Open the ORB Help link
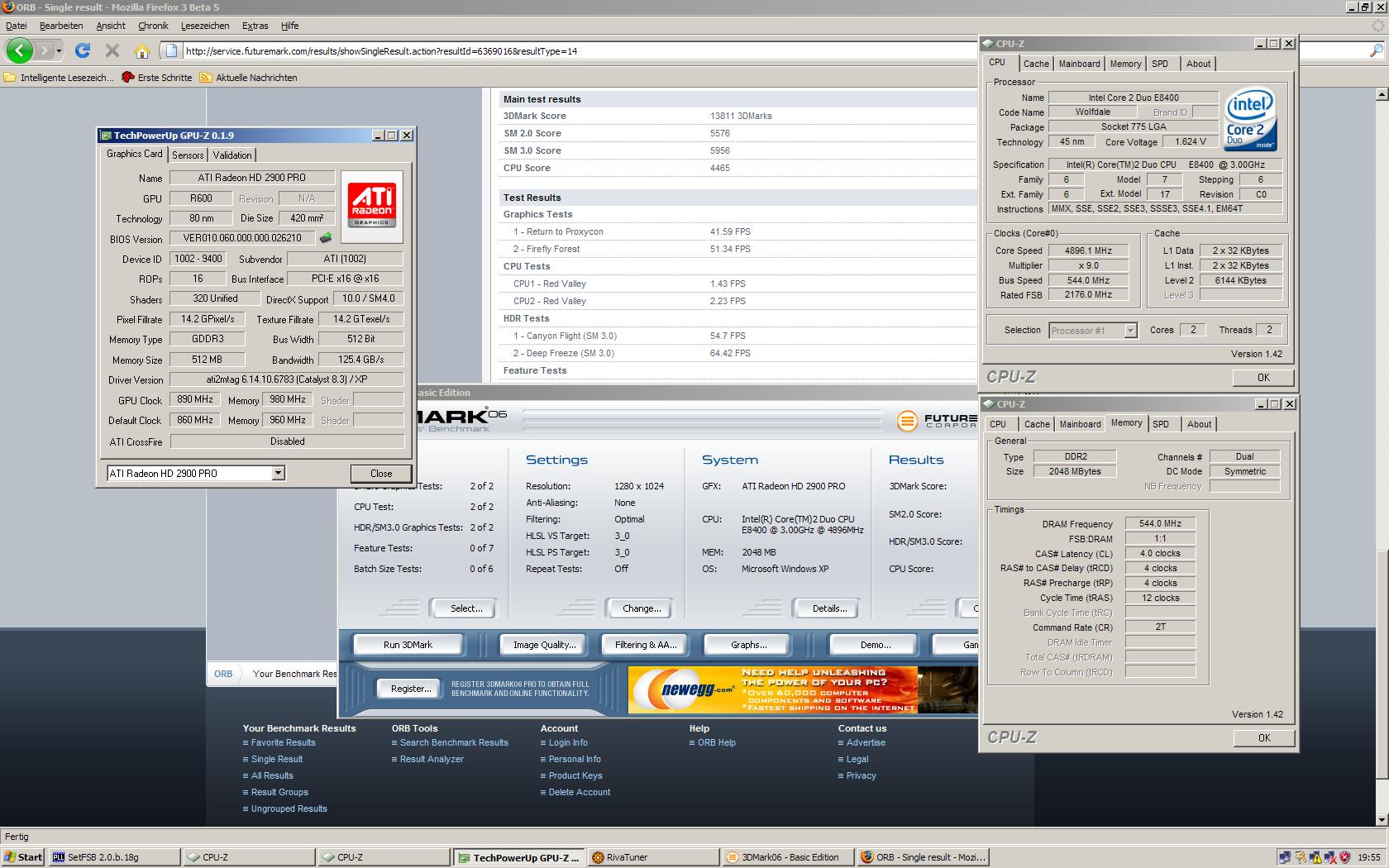 tap(716, 742)
